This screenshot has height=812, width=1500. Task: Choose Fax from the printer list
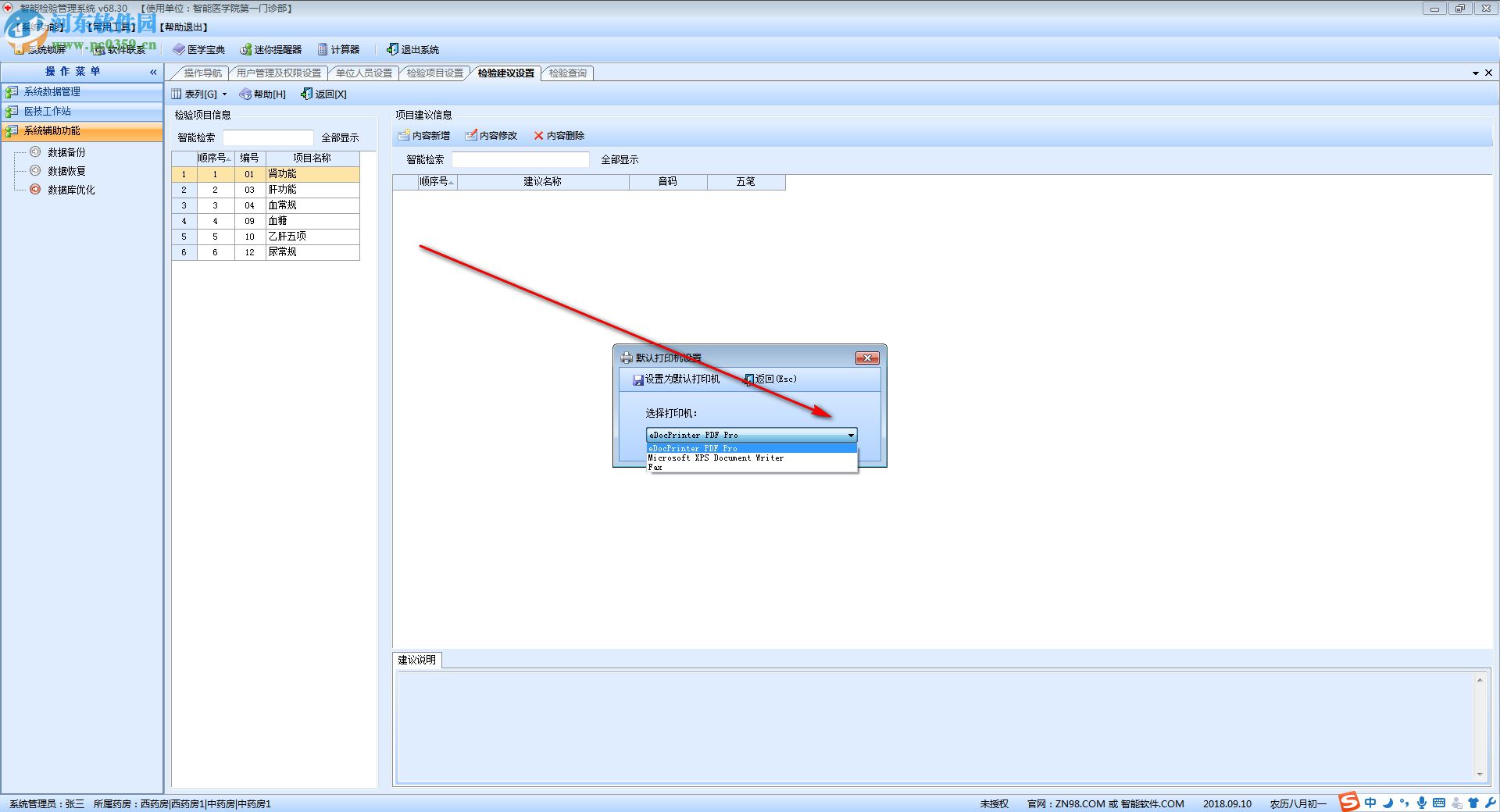(x=752, y=467)
